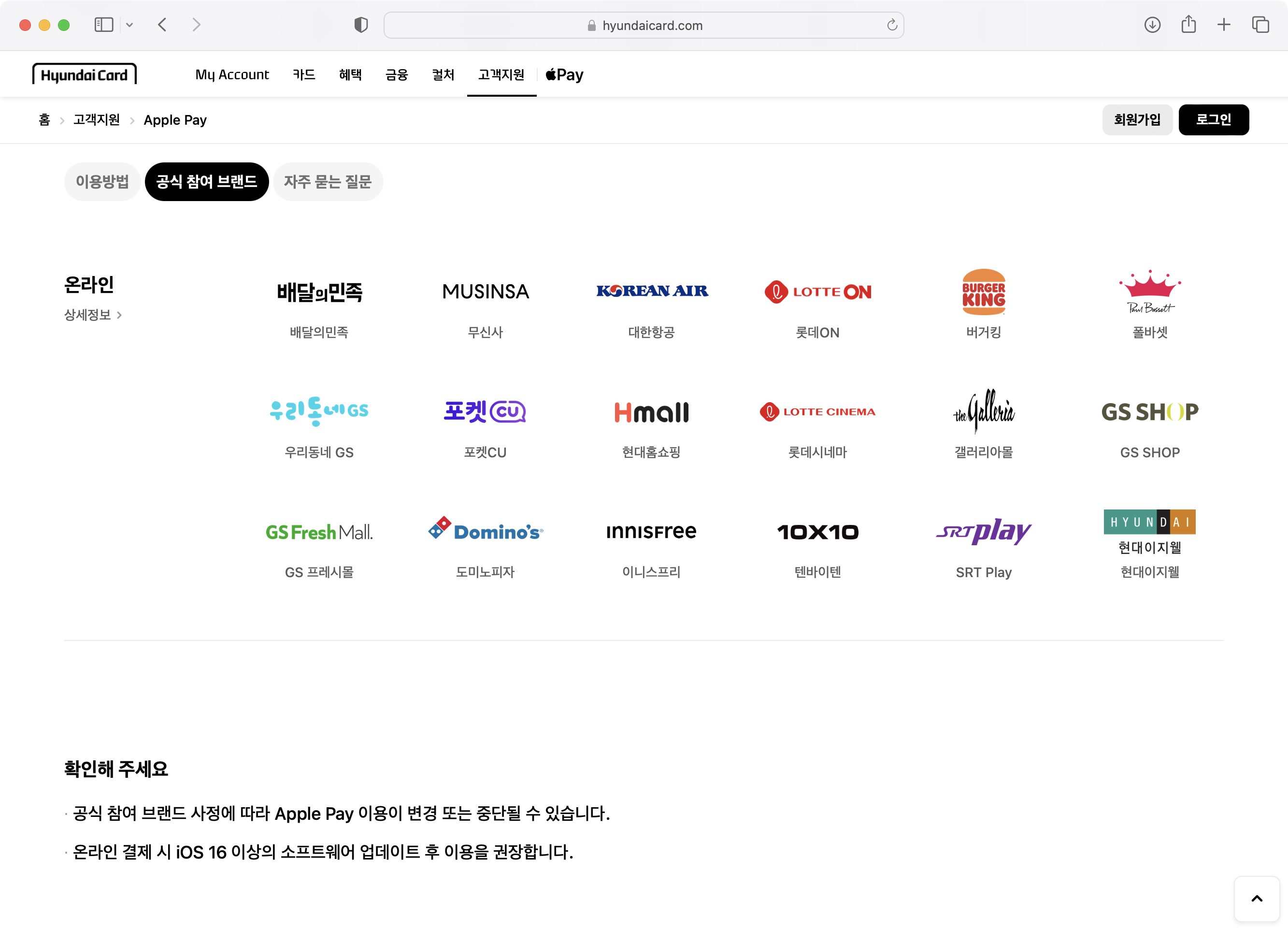
Task: Show the tab overview
Action: pos(1260,25)
